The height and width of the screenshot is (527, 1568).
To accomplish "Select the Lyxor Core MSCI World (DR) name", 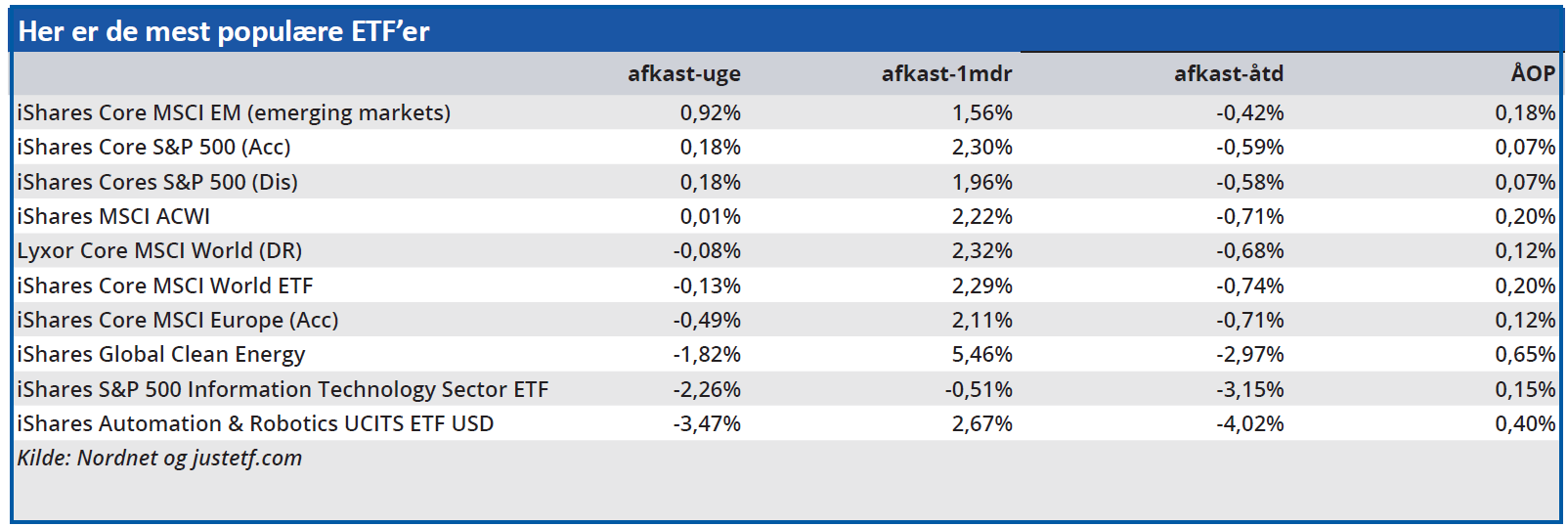I will tap(159, 251).
